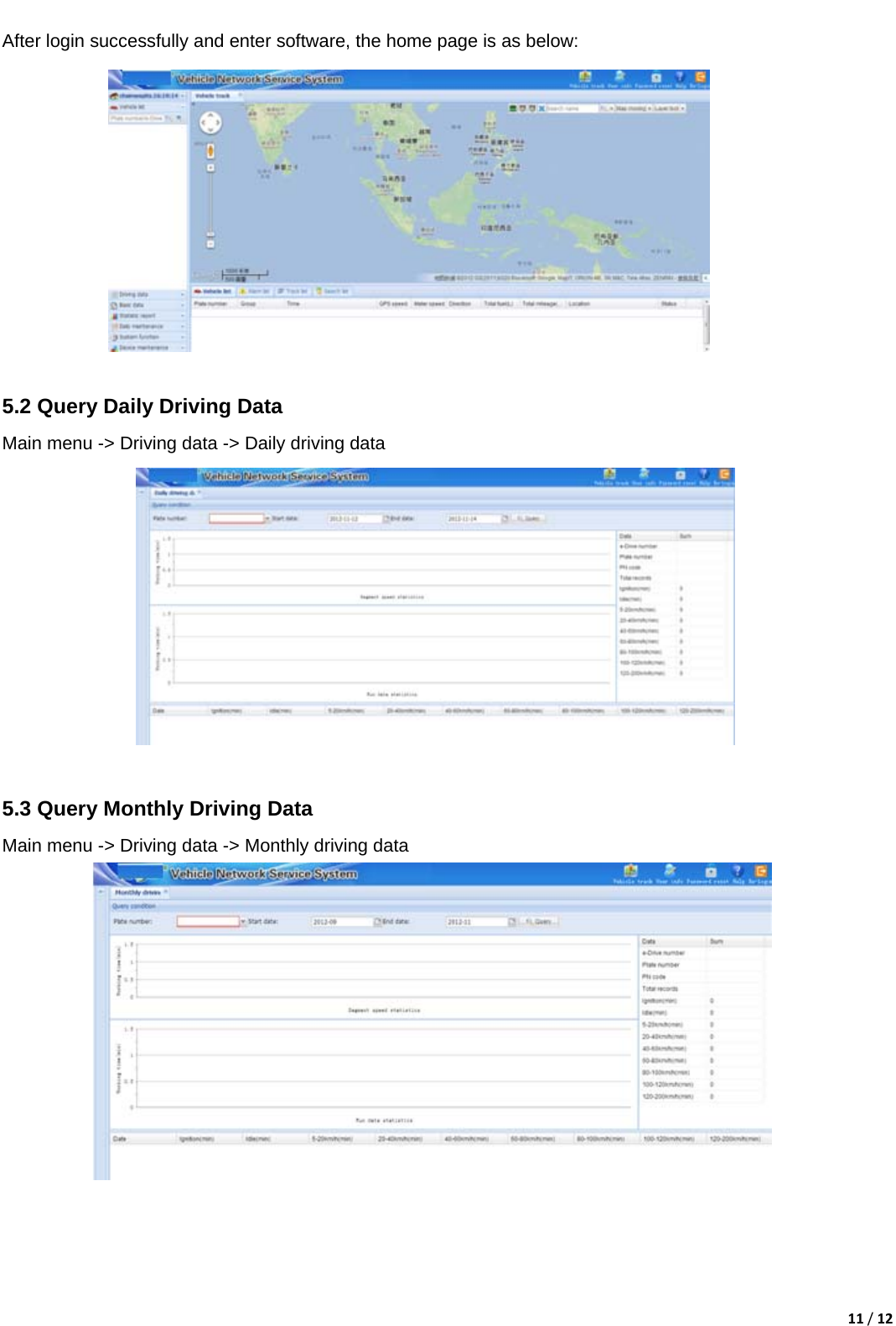Viewport: 896px width, 1326px height.
Task: Zoom in with the map plus button
Action: (210, 168)
